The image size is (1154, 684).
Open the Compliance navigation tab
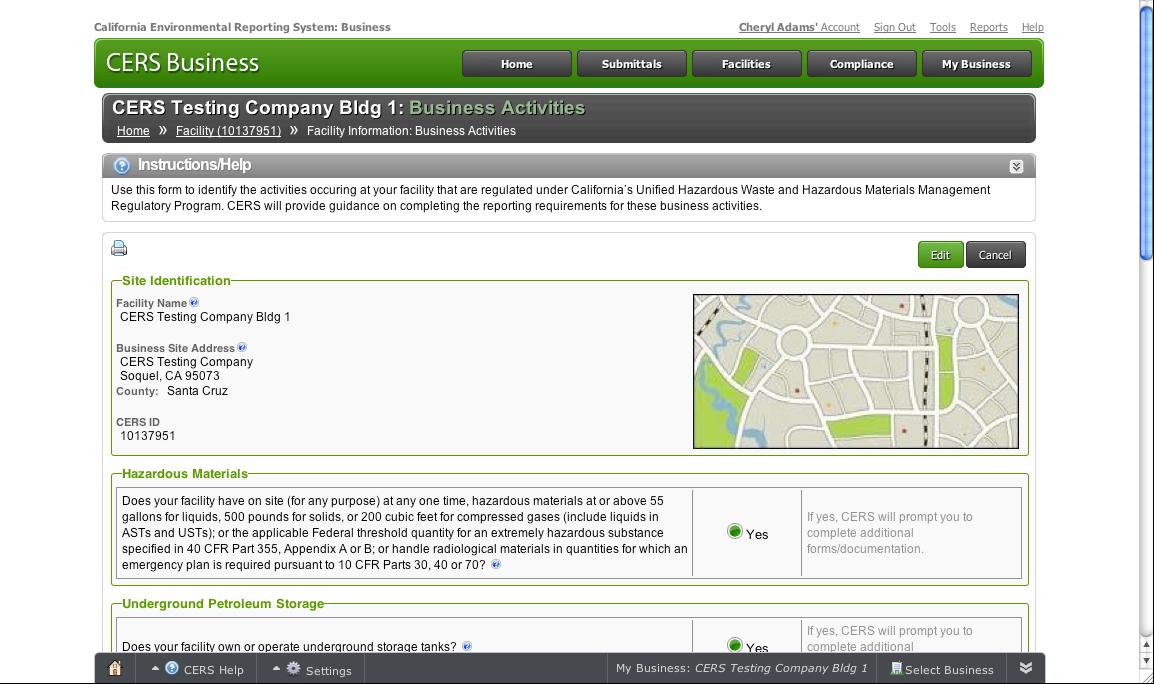tap(861, 64)
